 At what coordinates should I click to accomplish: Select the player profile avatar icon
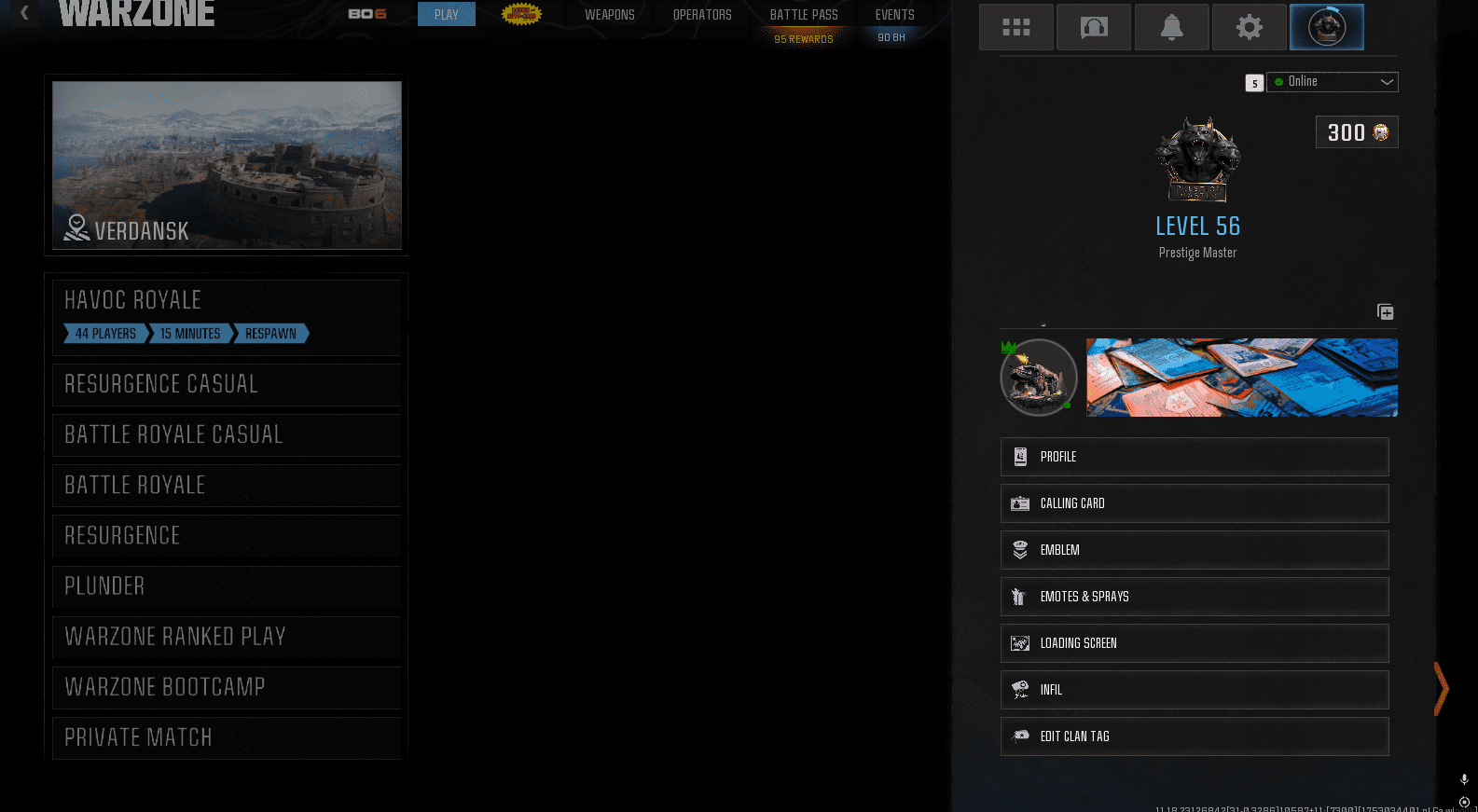(1326, 27)
